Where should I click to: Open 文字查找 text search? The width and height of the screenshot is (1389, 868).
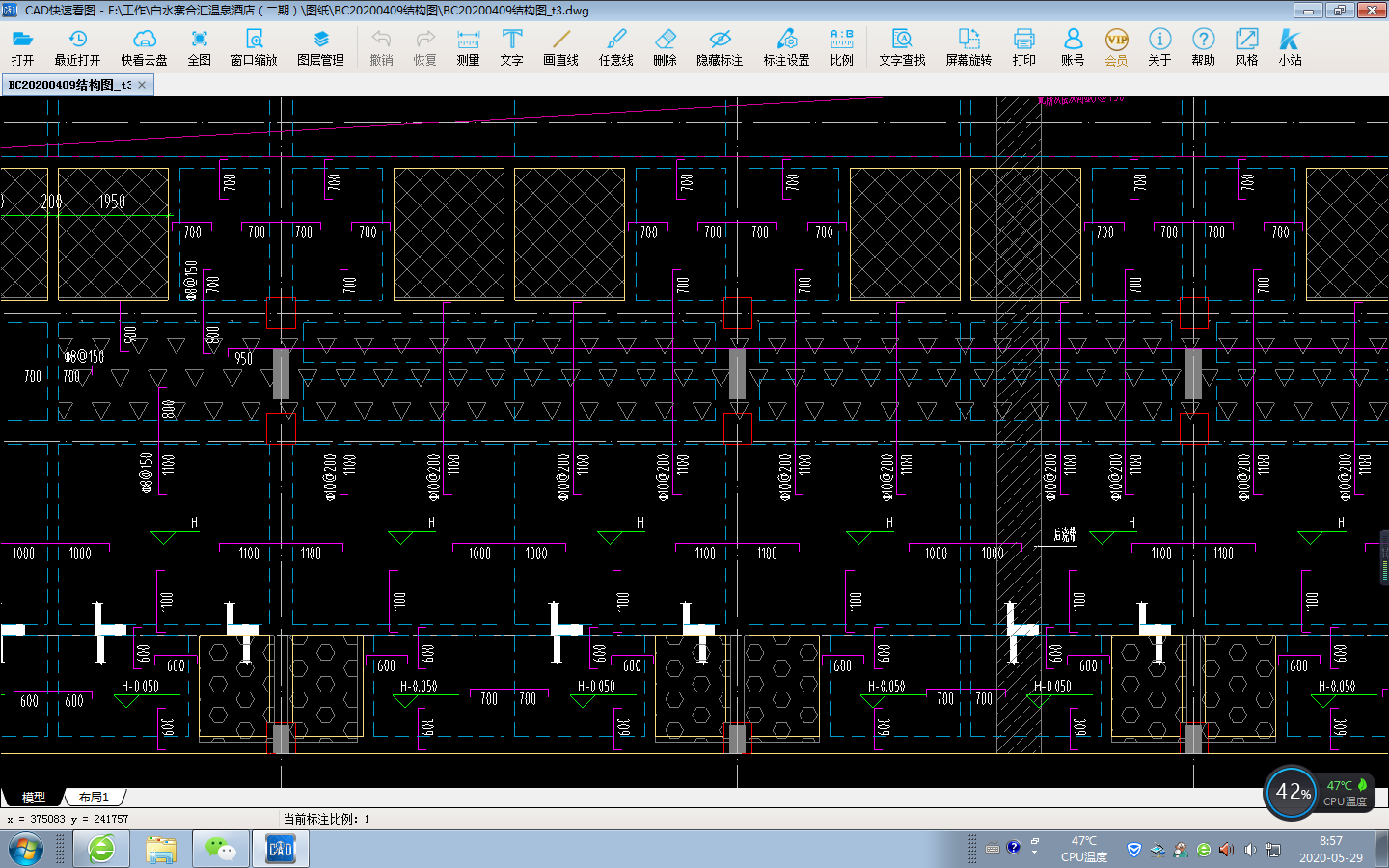(902, 46)
